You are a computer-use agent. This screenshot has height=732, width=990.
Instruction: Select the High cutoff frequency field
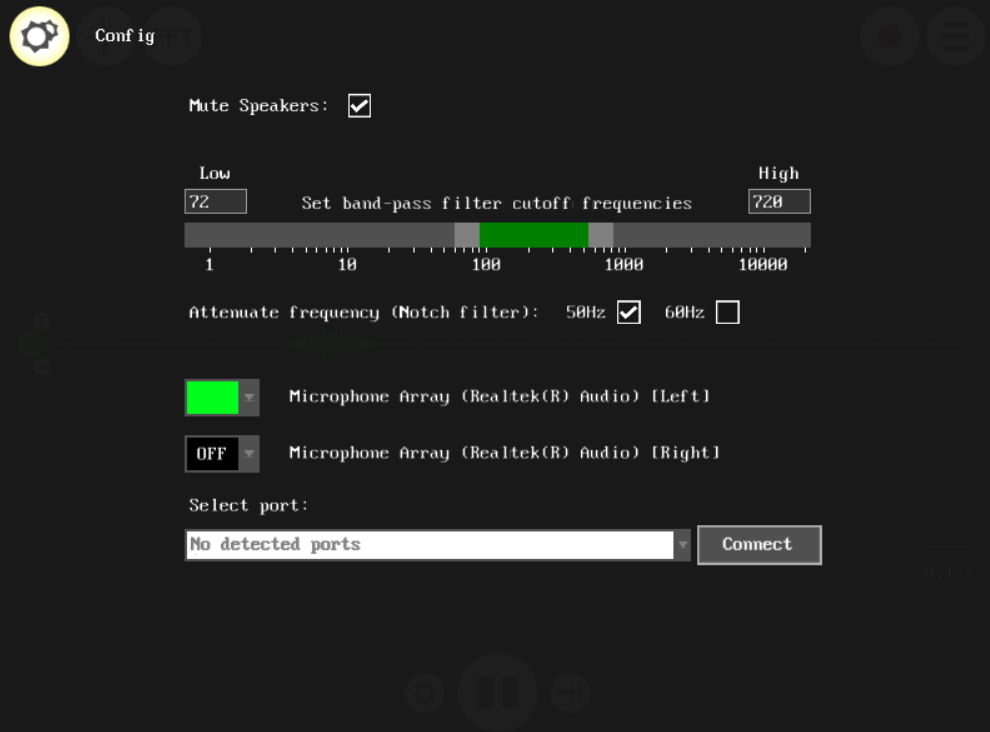(779, 201)
